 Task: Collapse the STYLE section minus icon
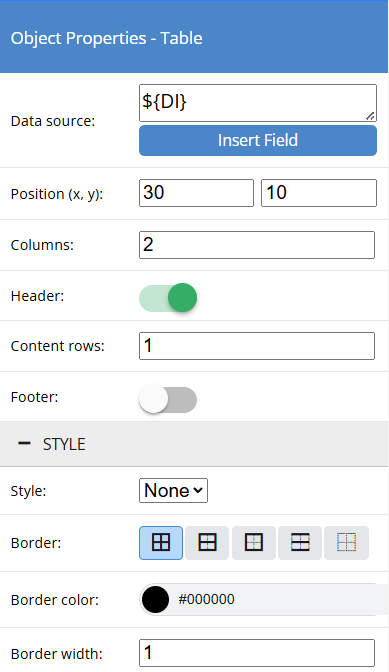(x=24, y=444)
